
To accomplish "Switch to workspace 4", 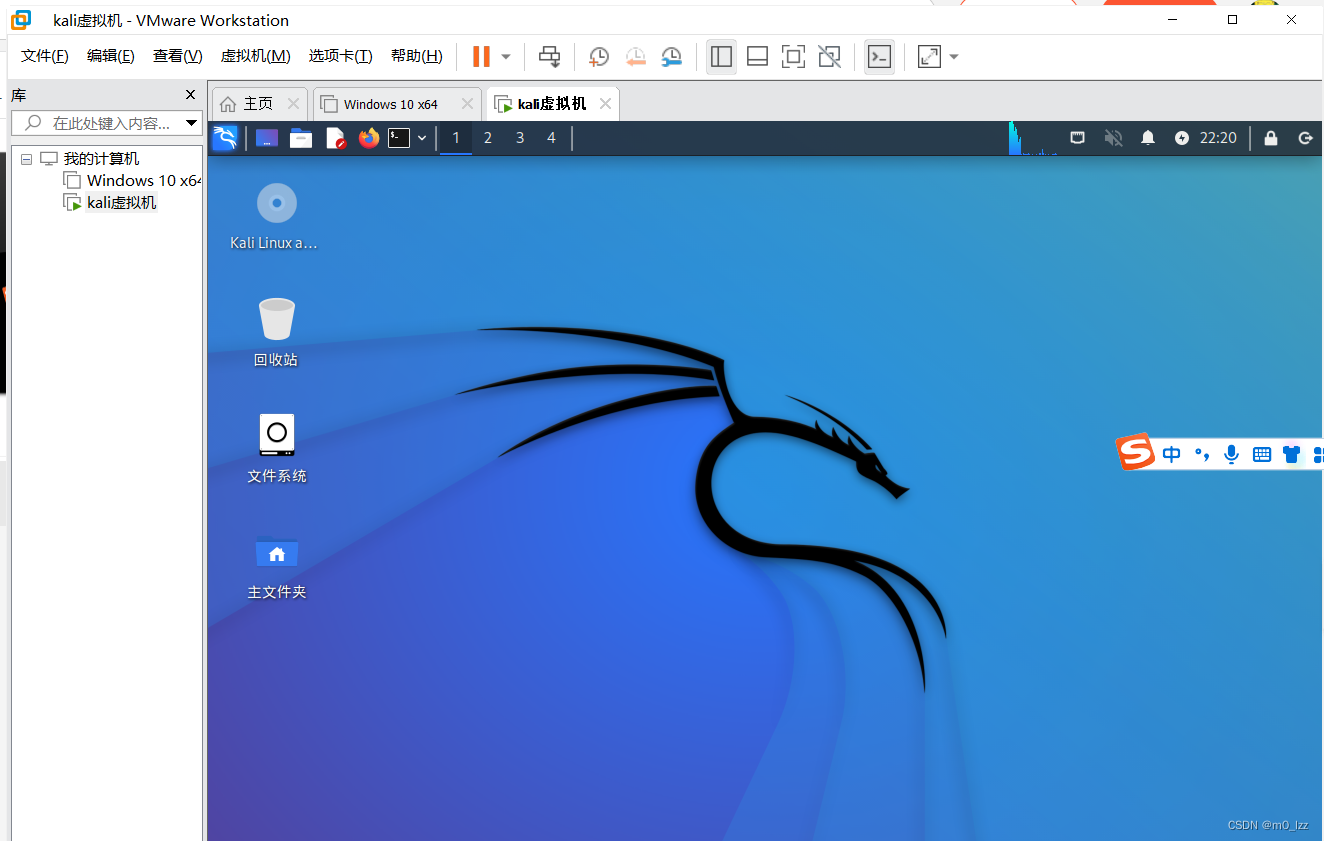I will click(x=551, y=138).
